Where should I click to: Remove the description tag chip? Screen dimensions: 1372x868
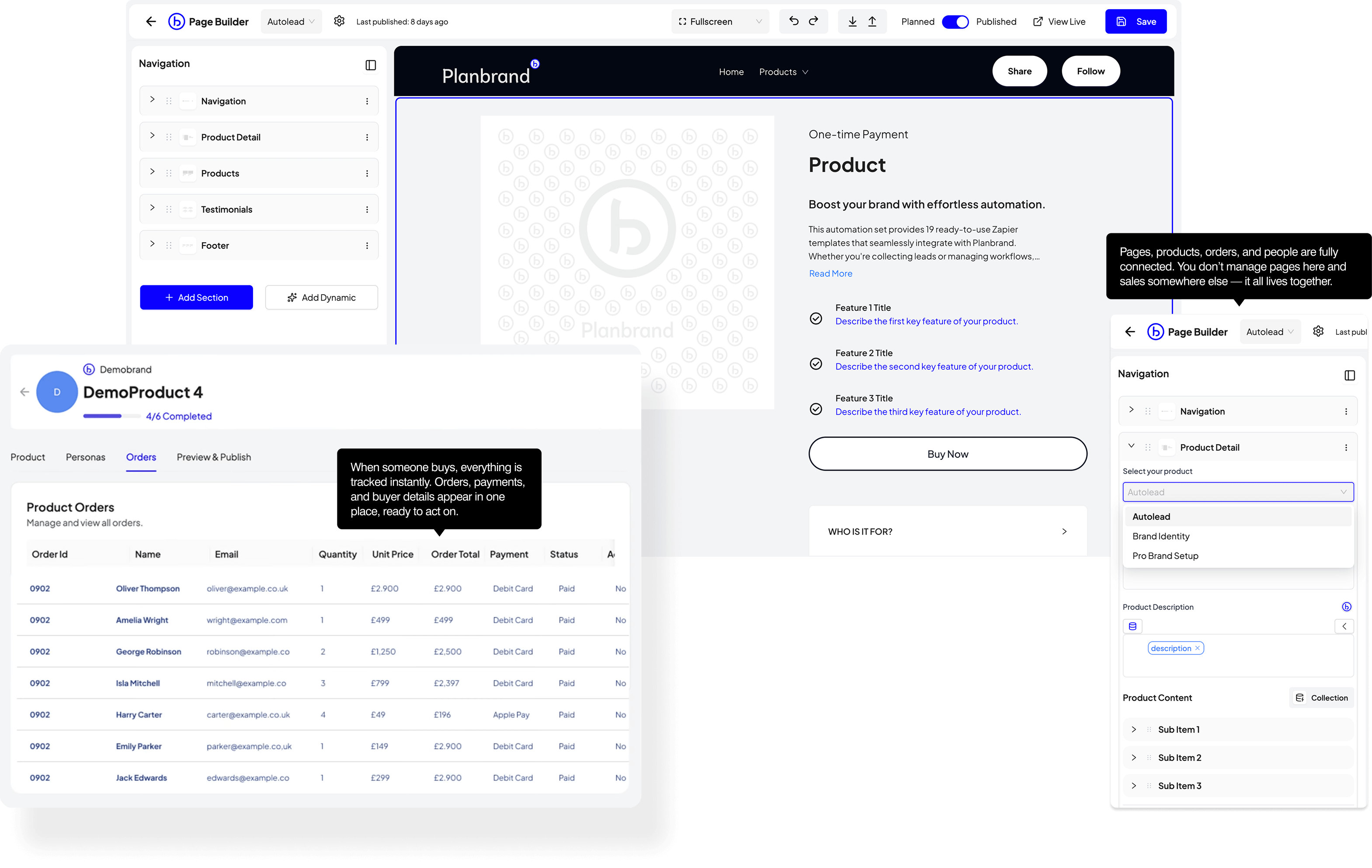[1197, 648]
